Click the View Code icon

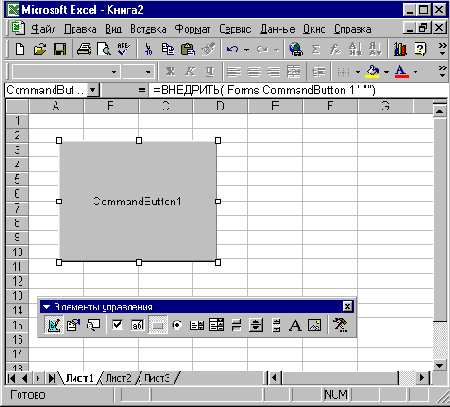[x=94, y=325]
